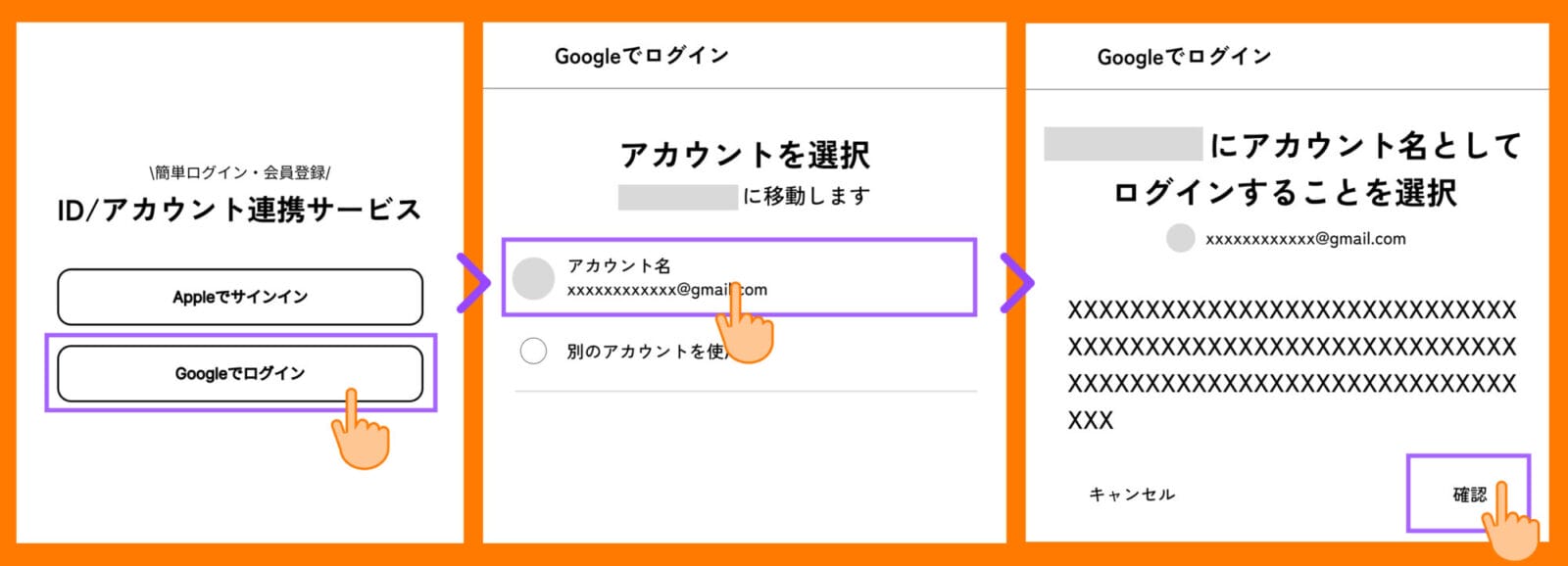This screenshot has width=1568, height=566.
Task: Click the ID/アカウント連携サービス heading
Action: coord(239,210)
